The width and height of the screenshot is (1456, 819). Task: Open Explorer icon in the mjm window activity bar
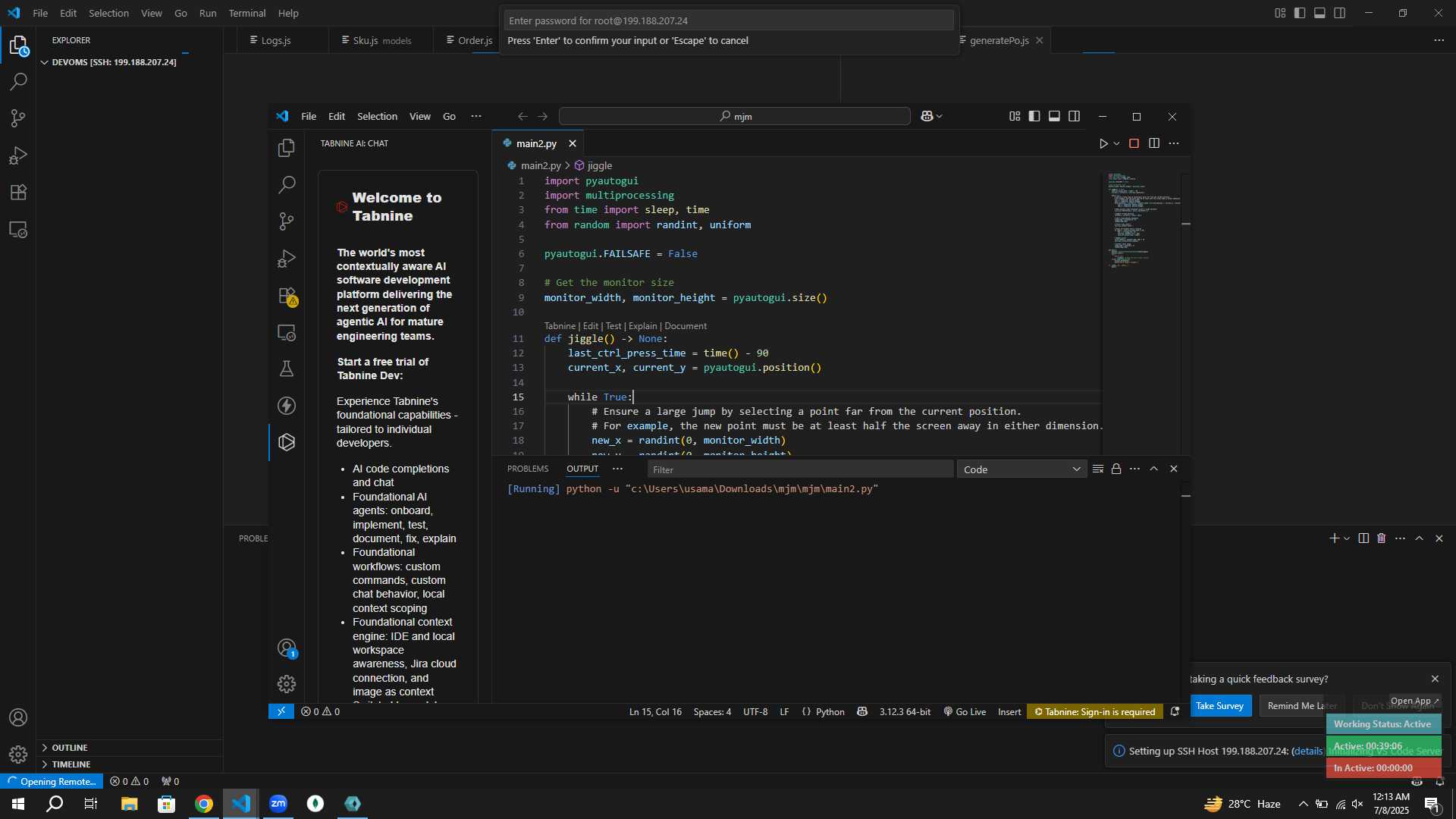coord(287,148)
